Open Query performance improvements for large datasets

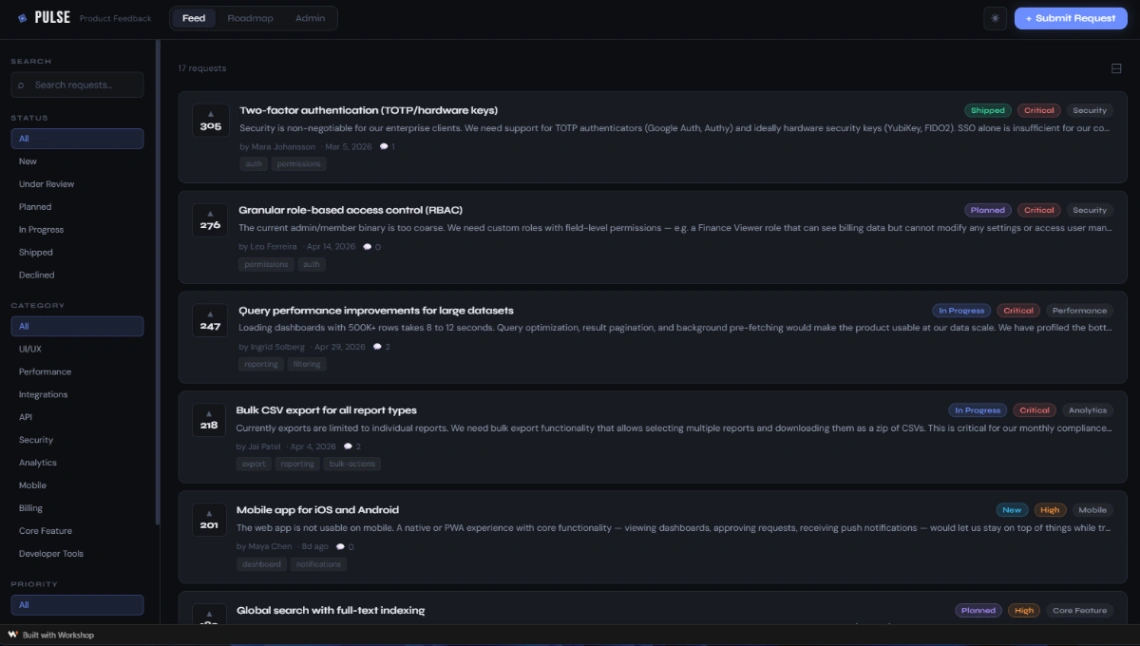pyautogui.click(x=376, y=310)
